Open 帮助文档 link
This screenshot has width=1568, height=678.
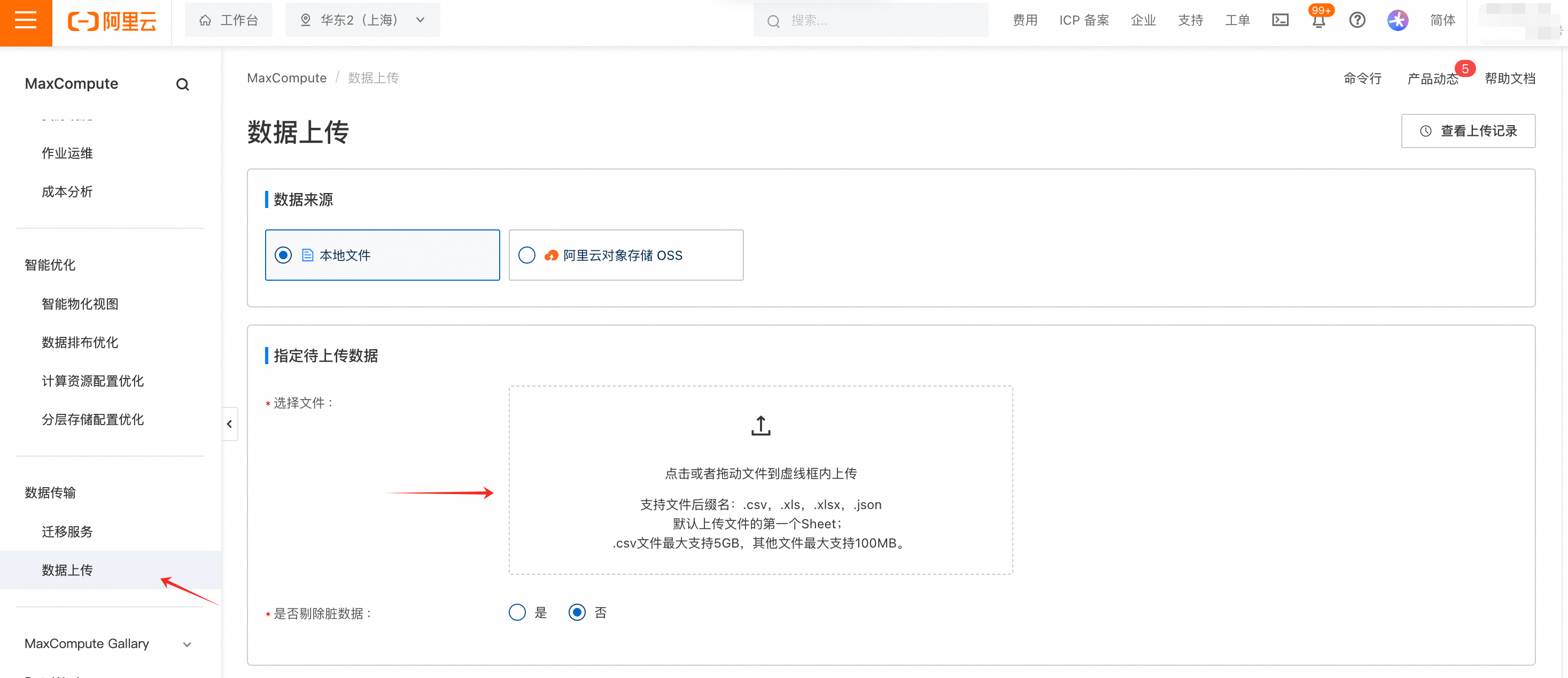click(x=1510, y=79)
